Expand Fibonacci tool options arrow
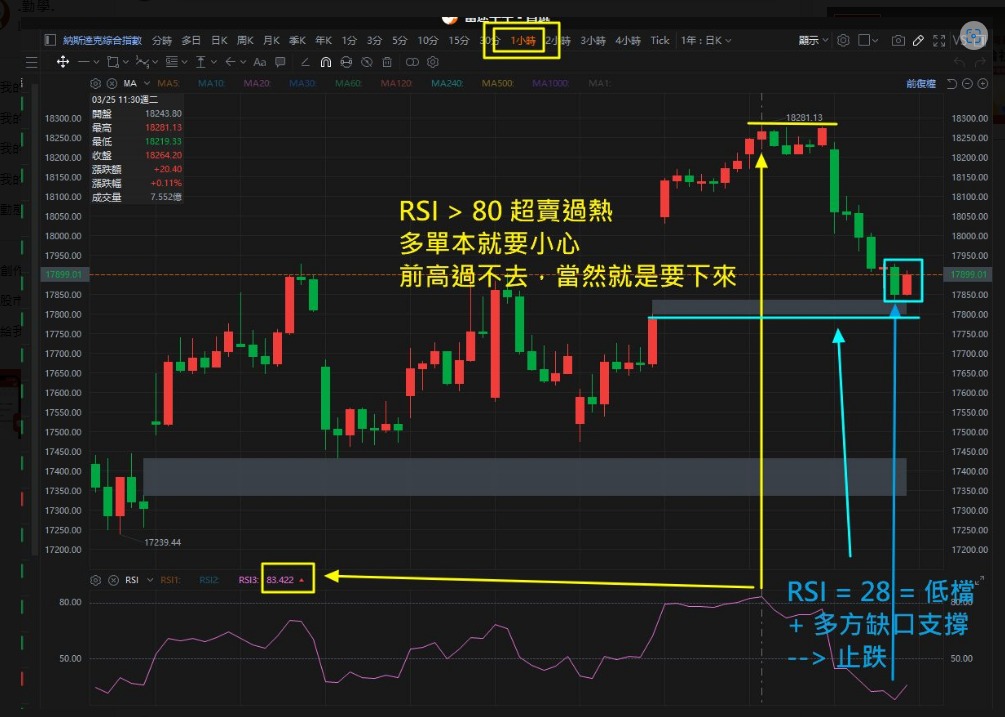Image resolution: width=1005 pixels, height=717 pixels. [184, 62]
